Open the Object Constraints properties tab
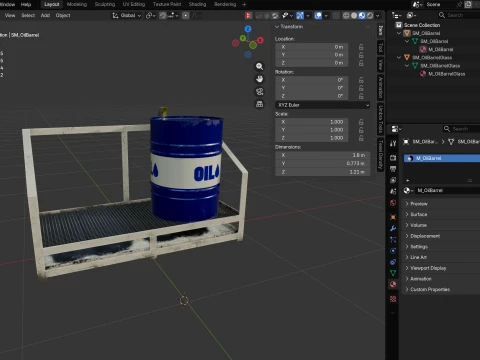The image size is (480, 360). click(x=393, y=262)
